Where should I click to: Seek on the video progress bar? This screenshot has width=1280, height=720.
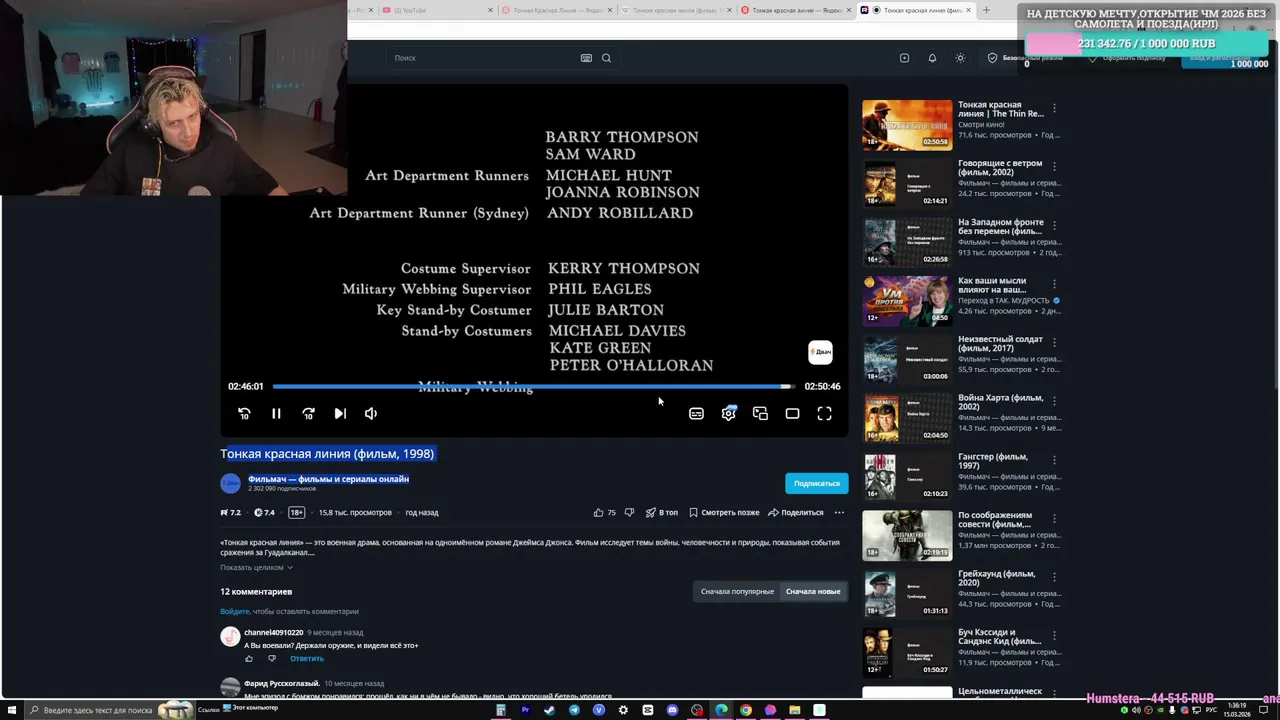pyautogui.click(x=534, y=386)
